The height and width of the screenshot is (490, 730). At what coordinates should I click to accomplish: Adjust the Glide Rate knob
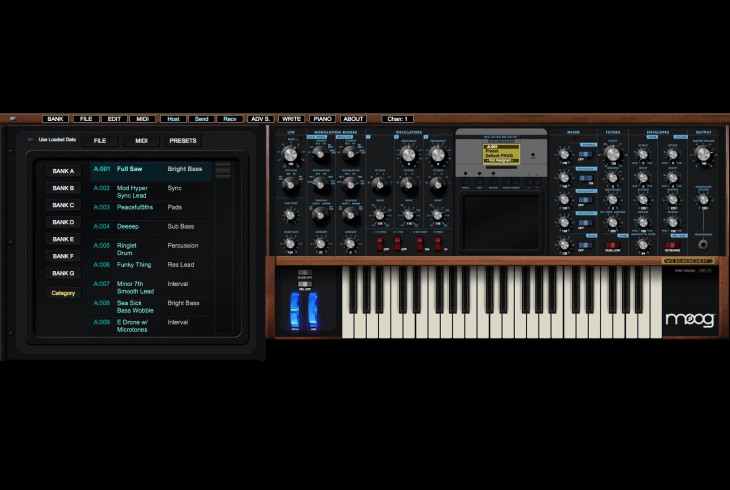[x=290, y=244]
